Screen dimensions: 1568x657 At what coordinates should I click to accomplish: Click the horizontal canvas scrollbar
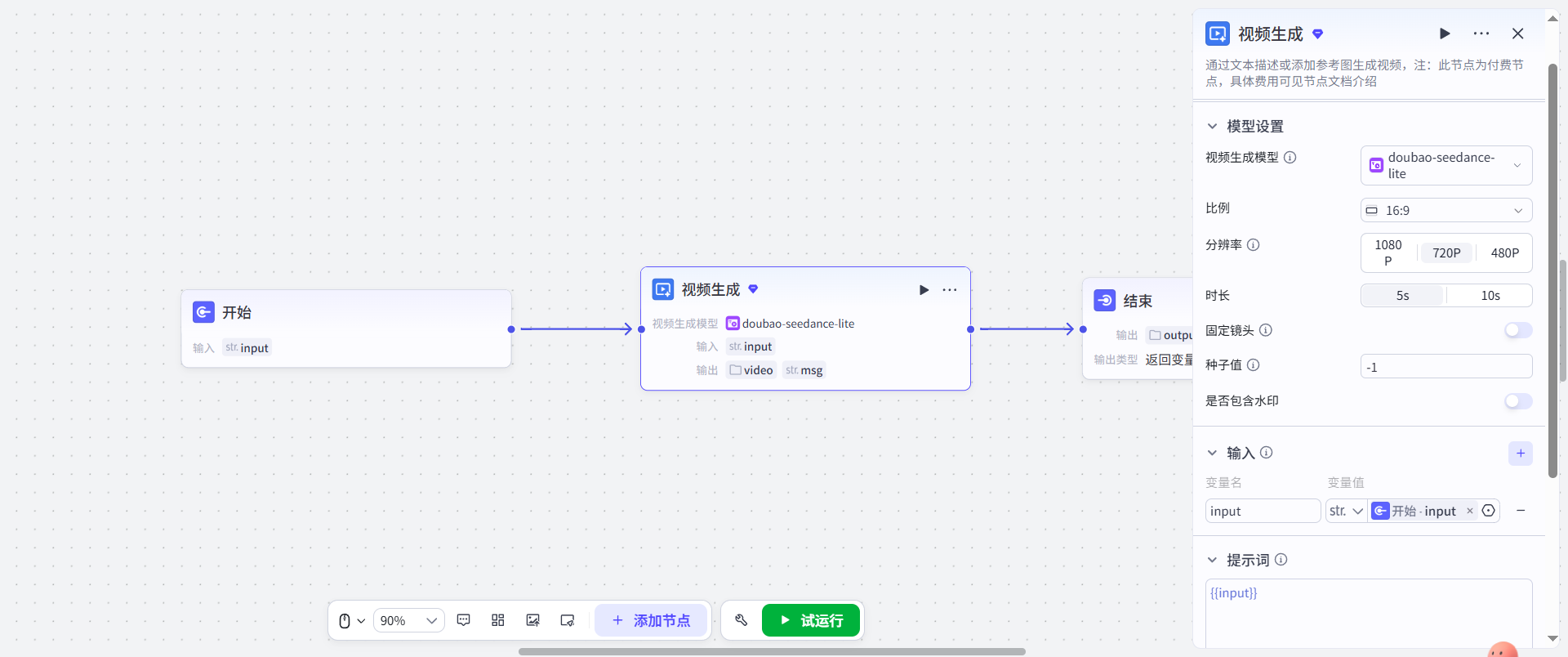pos(772,651)
